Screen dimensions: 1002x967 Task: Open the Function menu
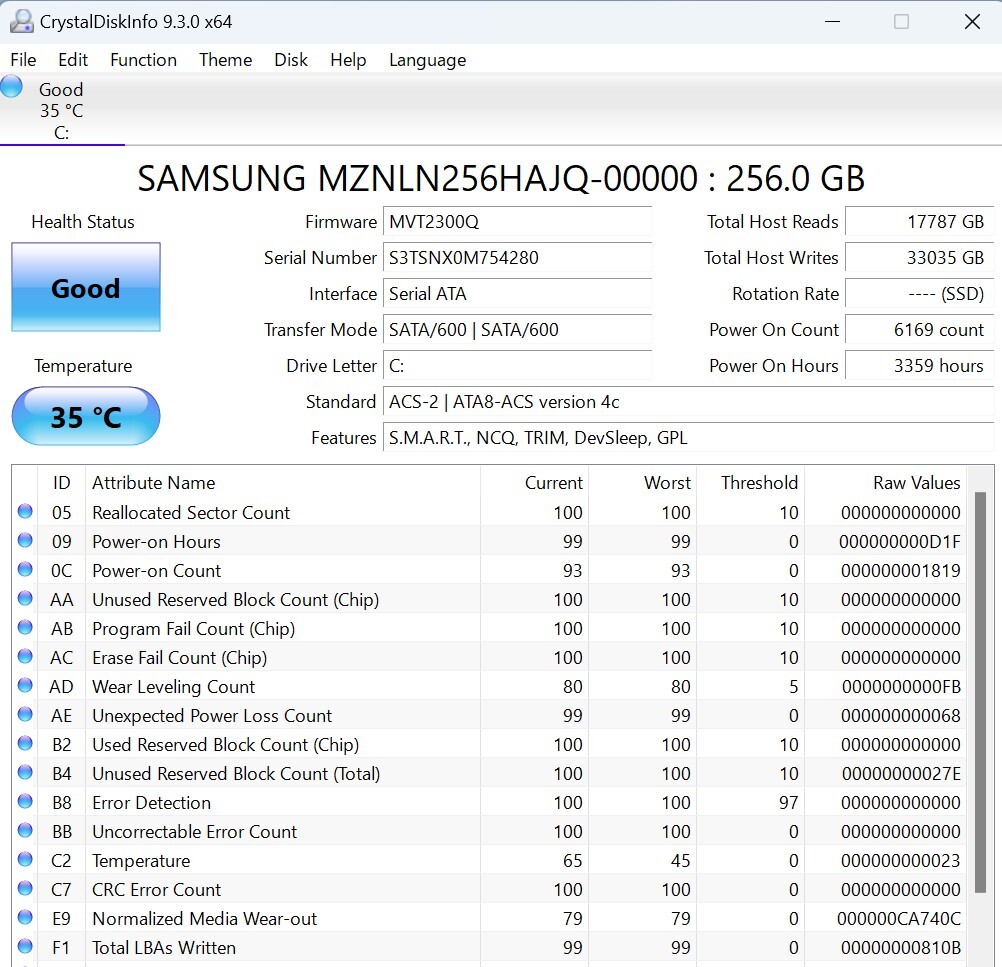143,60
